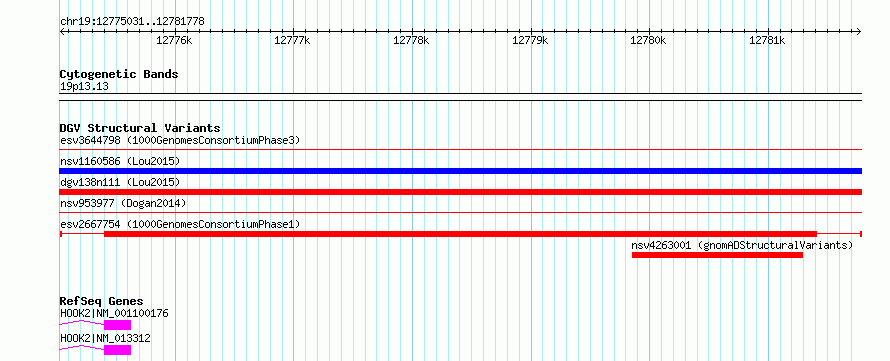The width and height of the screenshot is (890, 361).
Task: Open variant nsv1160586 (Lou2015) label
Action: pyautogui.click(x=120, y=162)
